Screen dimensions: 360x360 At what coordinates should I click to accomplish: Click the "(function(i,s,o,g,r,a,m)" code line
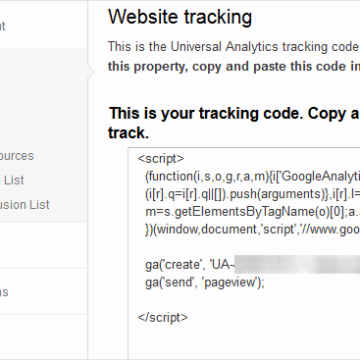(252, 177)
